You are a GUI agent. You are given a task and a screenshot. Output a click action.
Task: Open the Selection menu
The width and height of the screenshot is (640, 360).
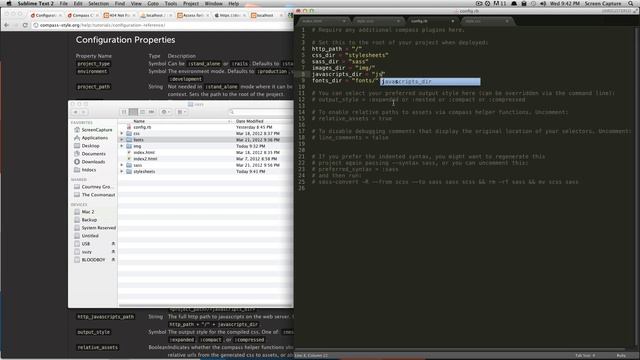[98, 3]
